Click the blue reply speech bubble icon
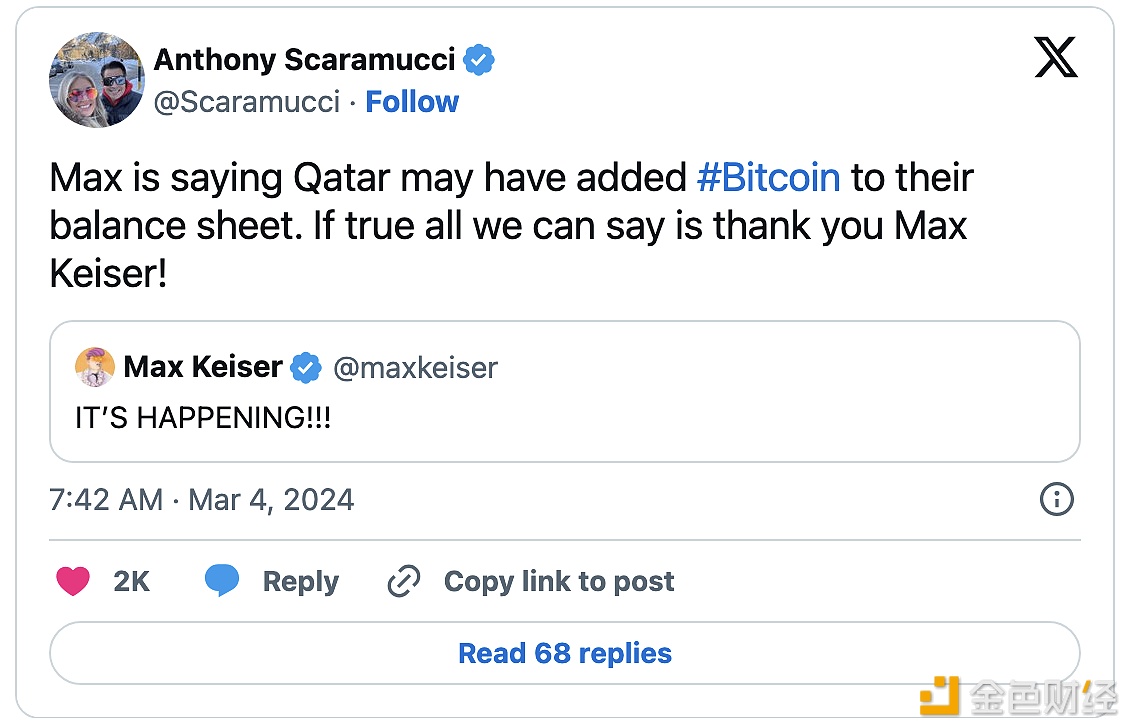Image resolution: width=1130 pixels, height=728 pixels. [x=221, y=581]
